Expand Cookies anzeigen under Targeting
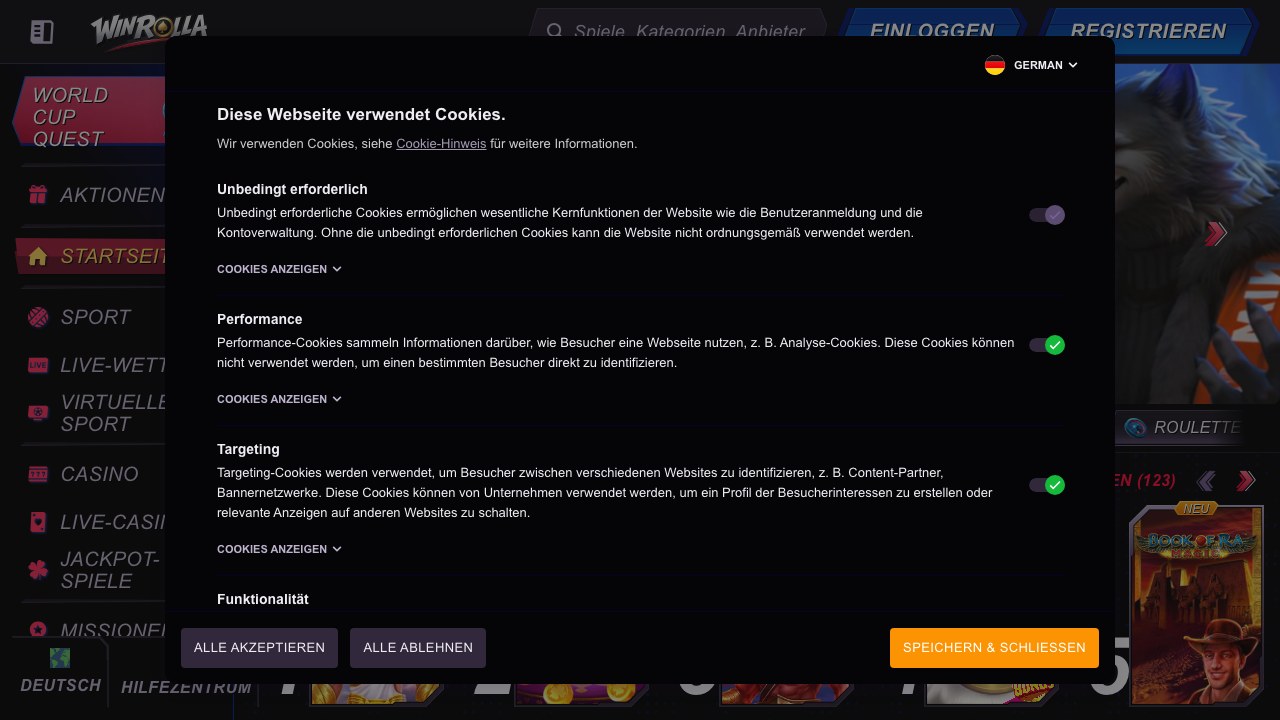The width and height of the screenshot is (1280, 720). [x=279, y=549]
